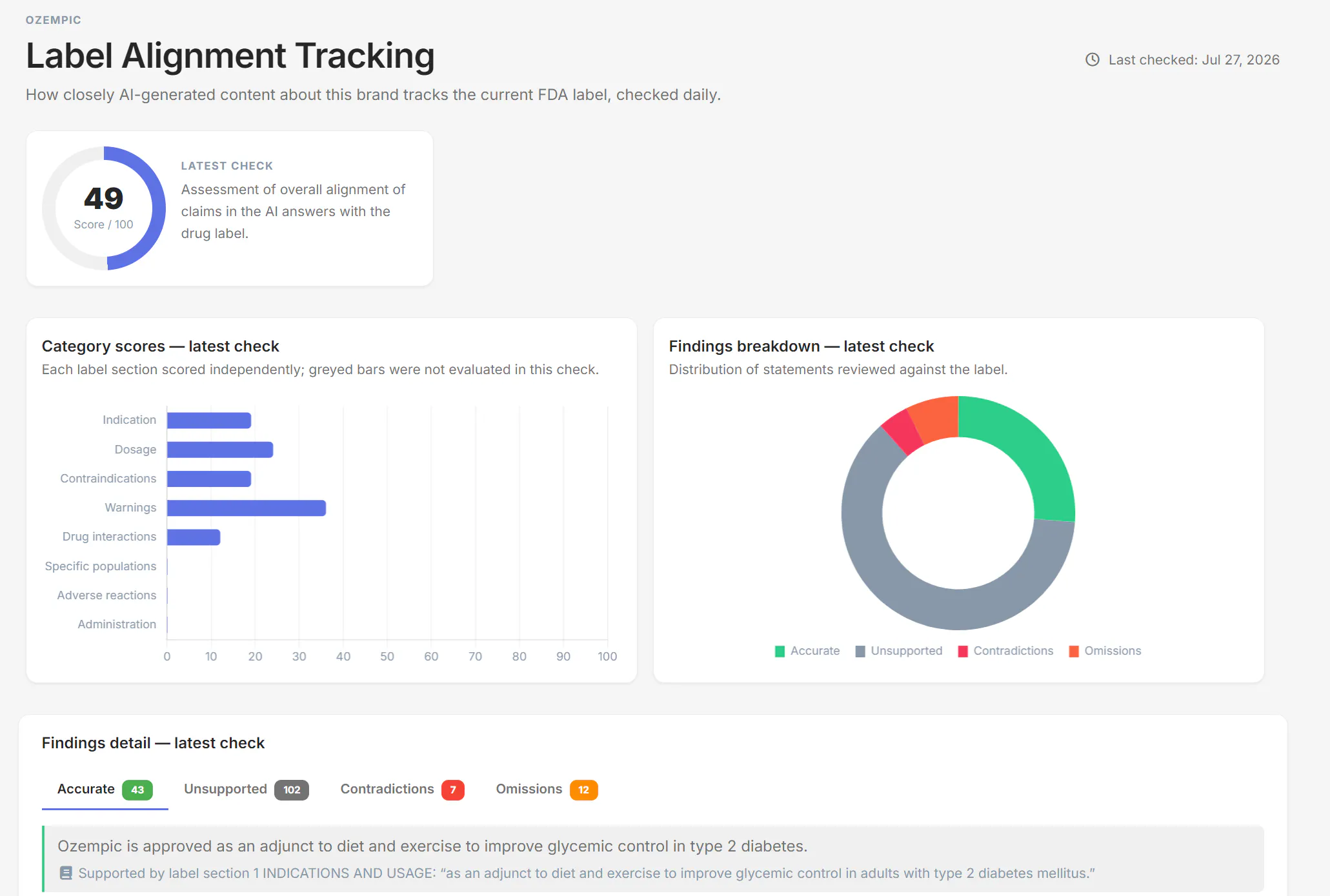Click the Warnings score bar

pyautogui.click(x=247, y=508)
